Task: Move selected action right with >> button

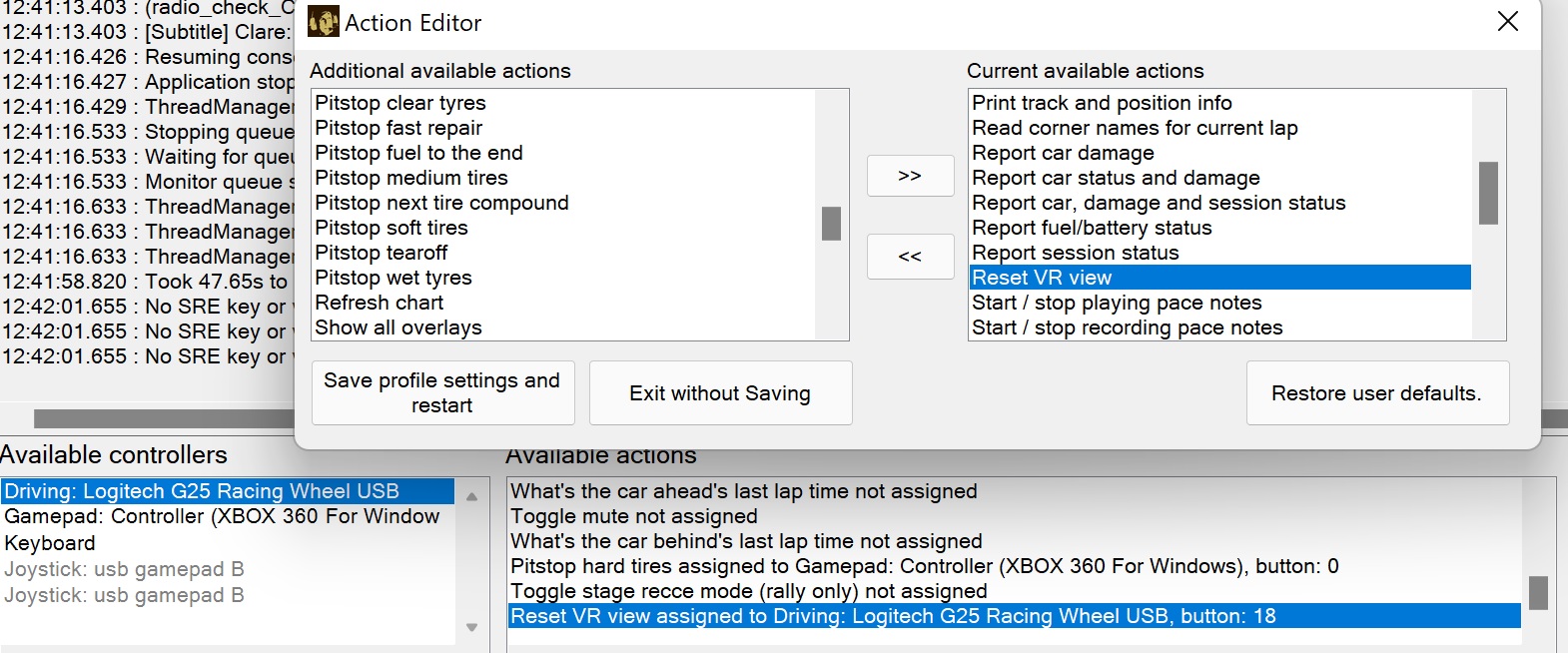Action: click(910, 176)
